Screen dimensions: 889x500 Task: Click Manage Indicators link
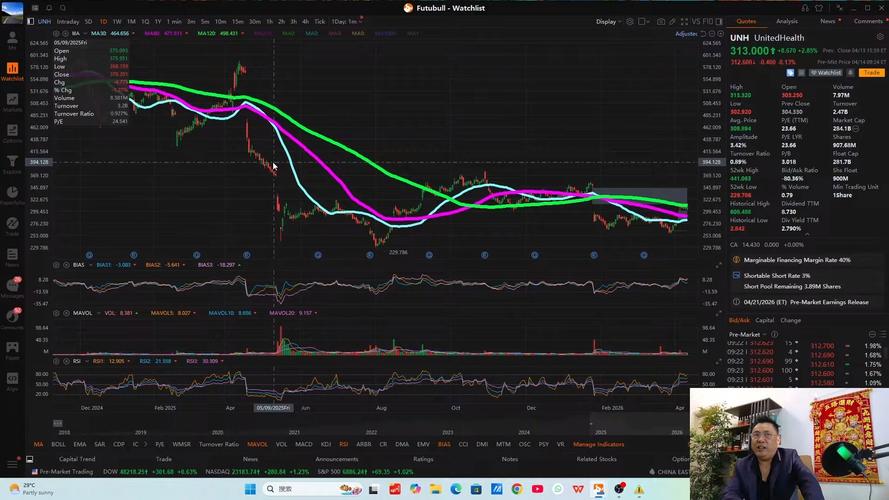point(598,444)
